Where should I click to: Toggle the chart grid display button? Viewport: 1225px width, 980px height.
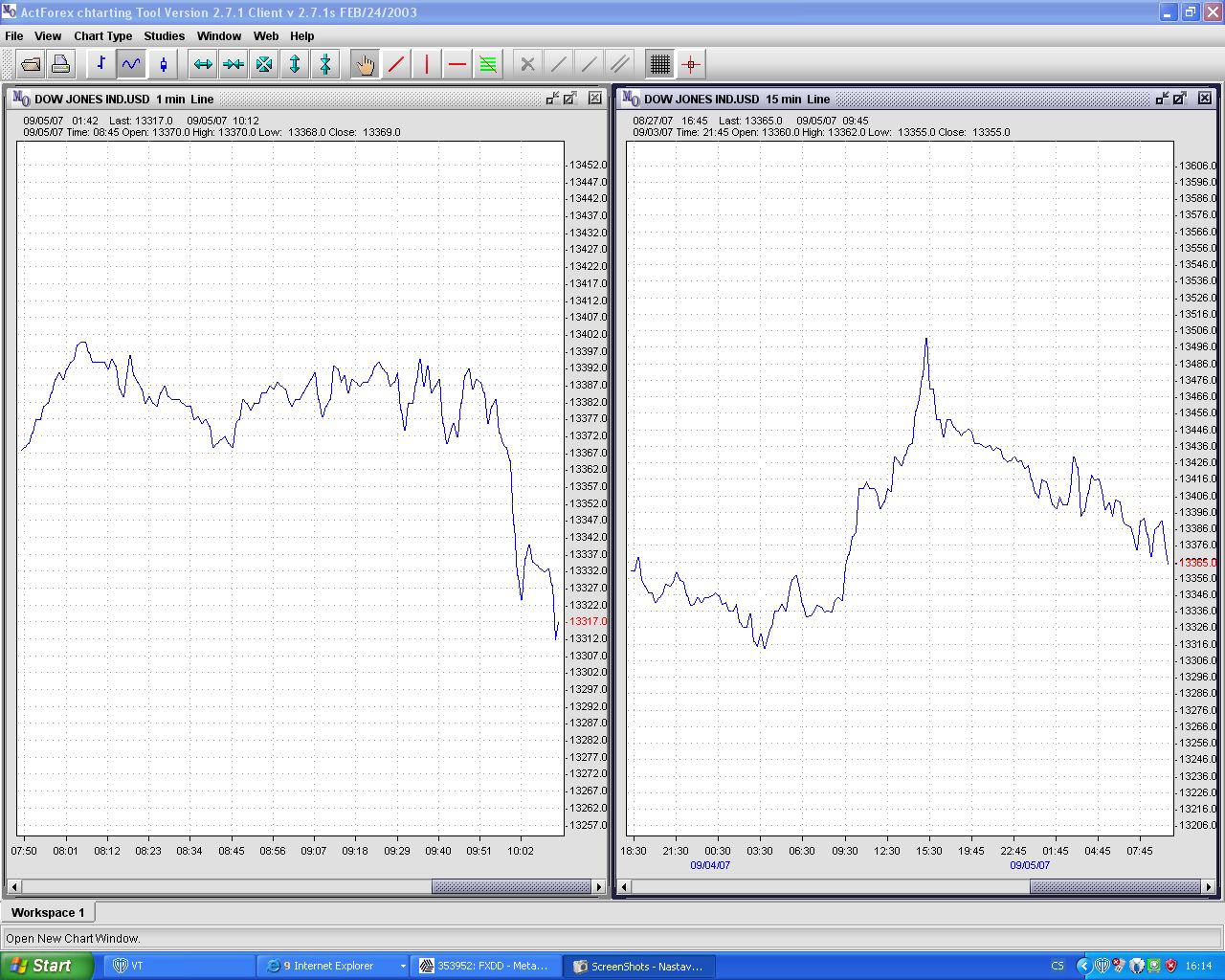[x=660, y=64]
